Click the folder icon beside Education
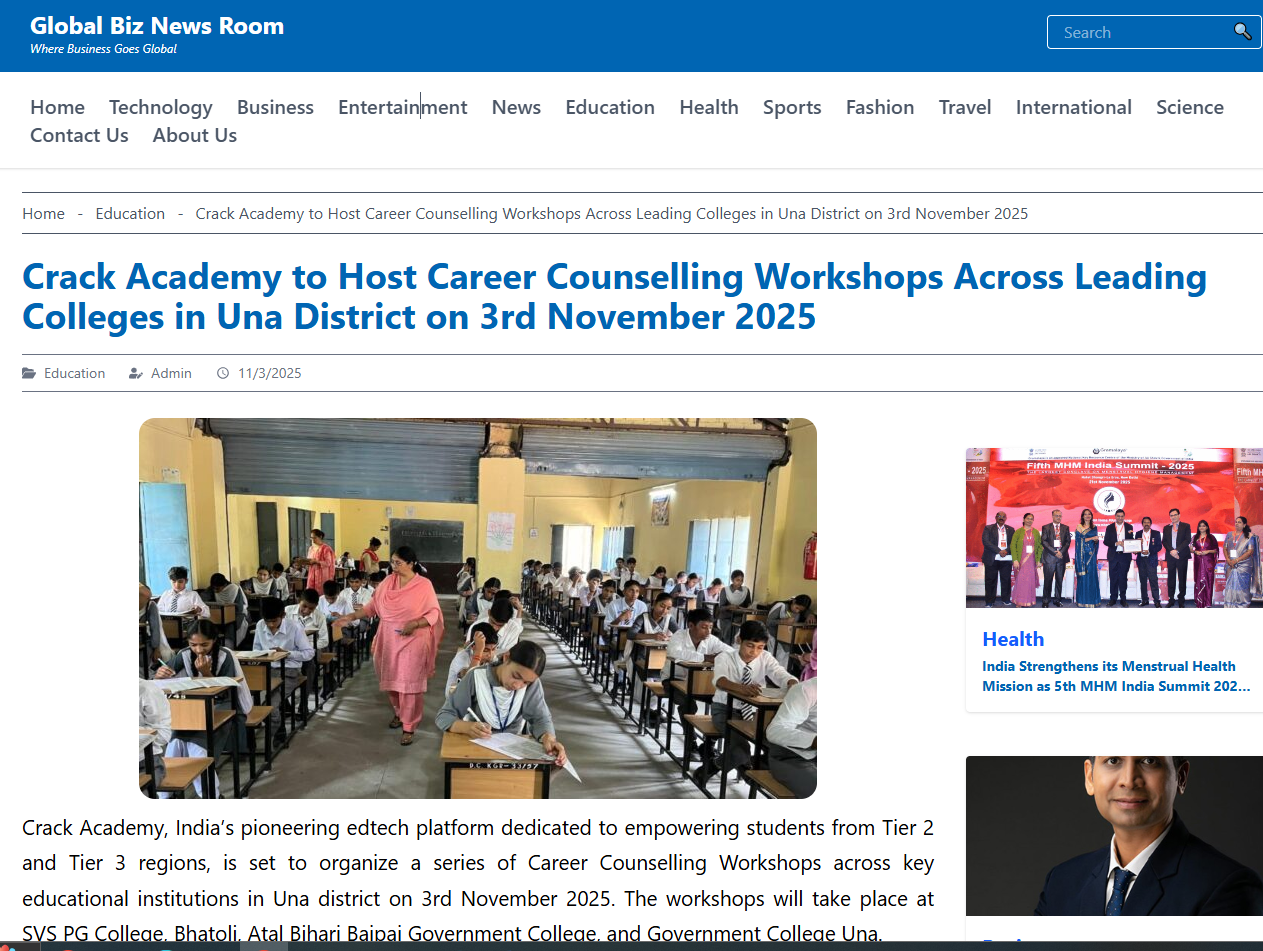The height and width of the screenshot is (951, 1263). click(29, 373)
